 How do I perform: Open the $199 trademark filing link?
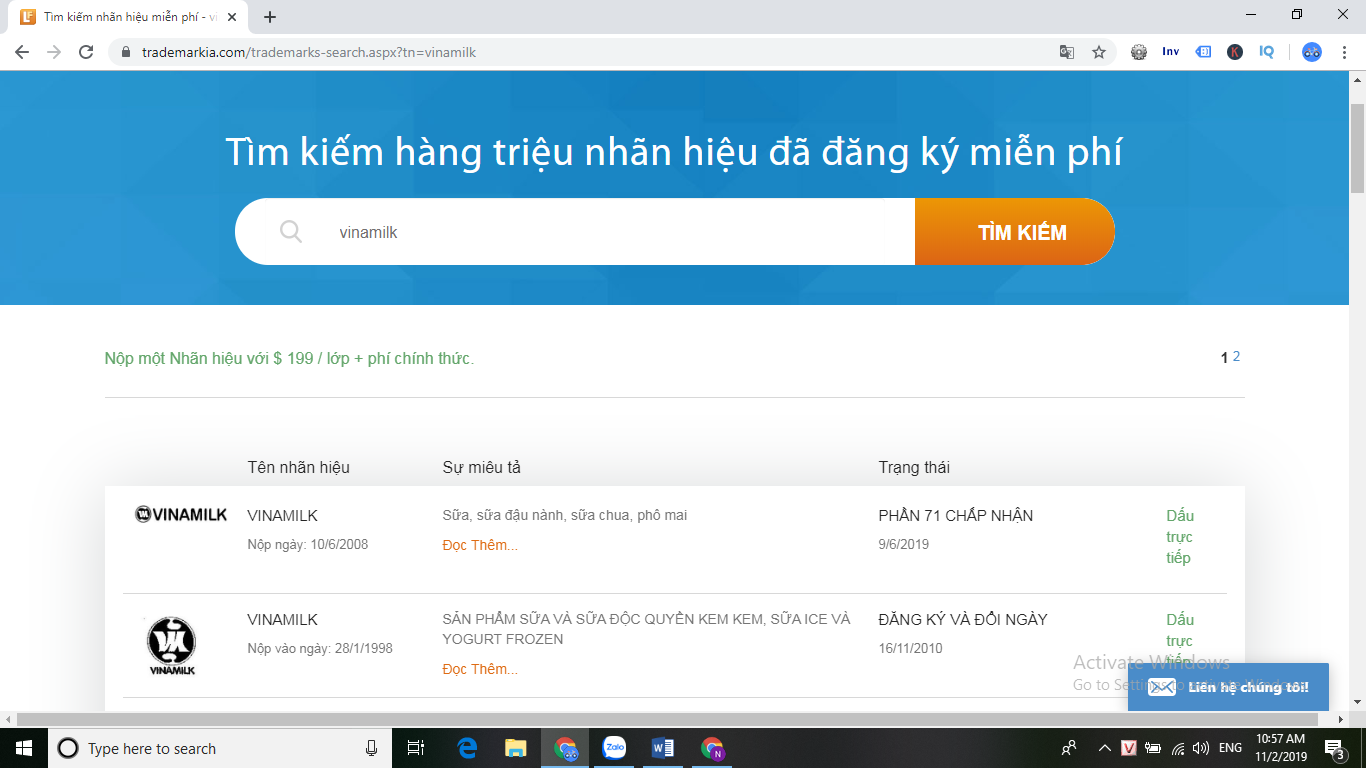[x=289, y=358]
